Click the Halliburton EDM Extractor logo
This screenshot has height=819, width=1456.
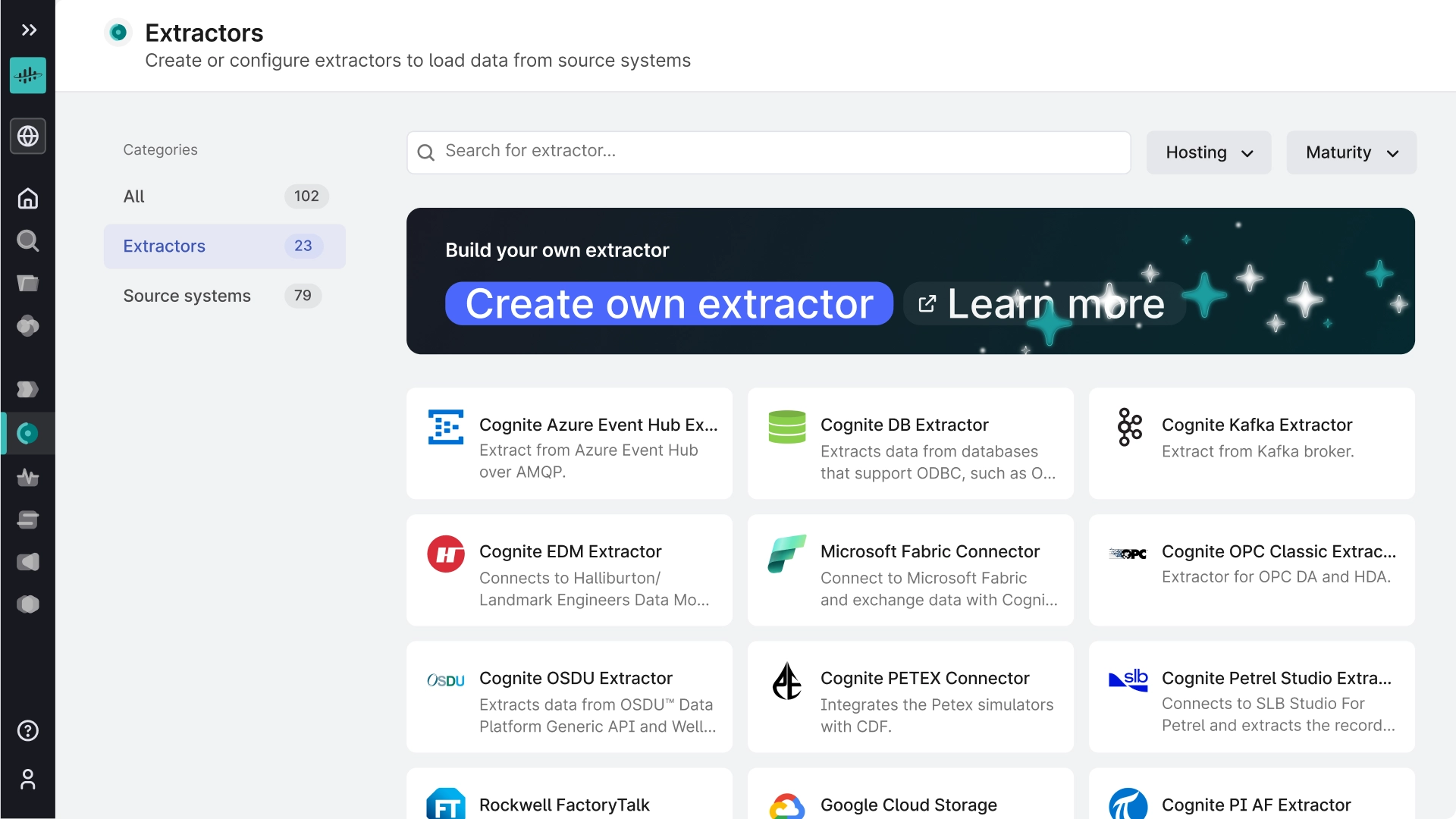pyautogui.click(x=446, y=554)
